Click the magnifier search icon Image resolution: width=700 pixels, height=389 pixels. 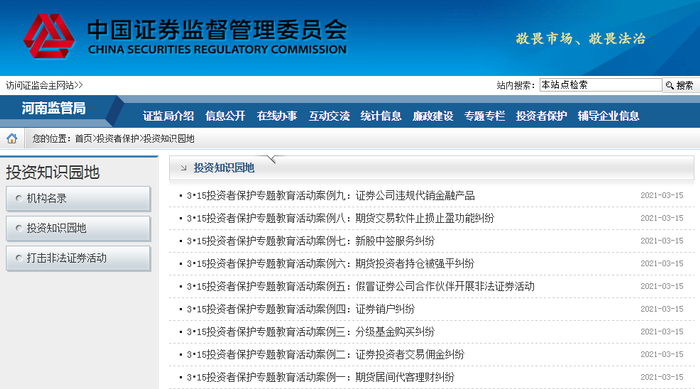670,85
